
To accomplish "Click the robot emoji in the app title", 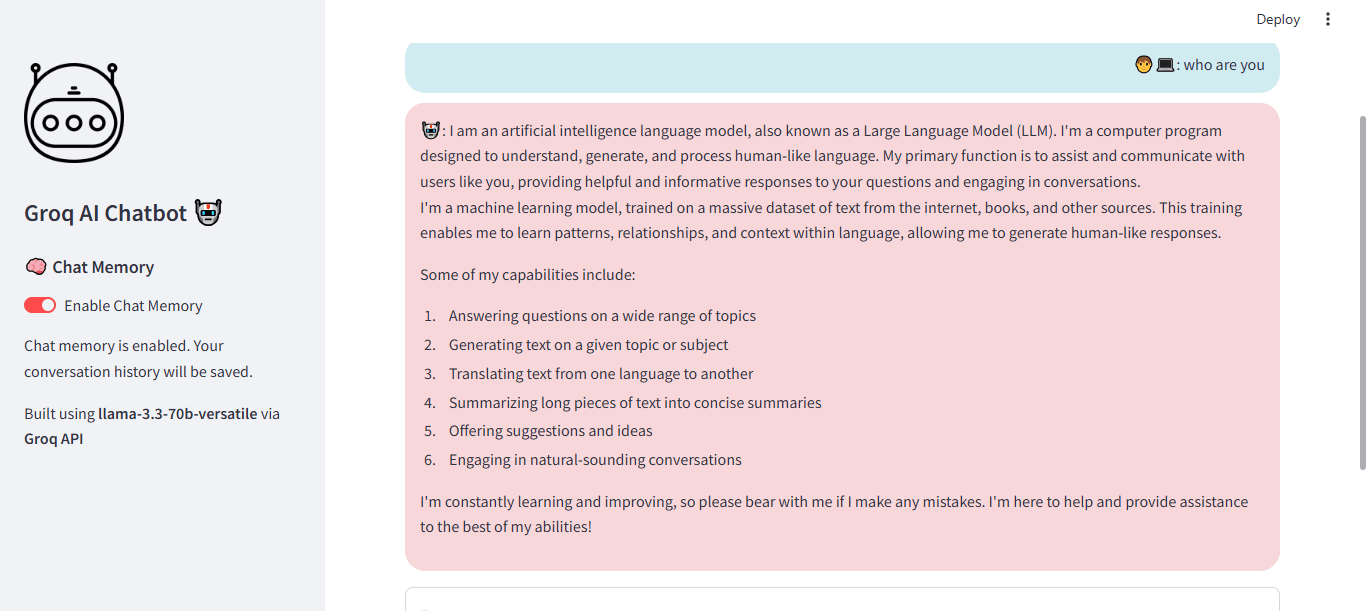I will 207,211.
